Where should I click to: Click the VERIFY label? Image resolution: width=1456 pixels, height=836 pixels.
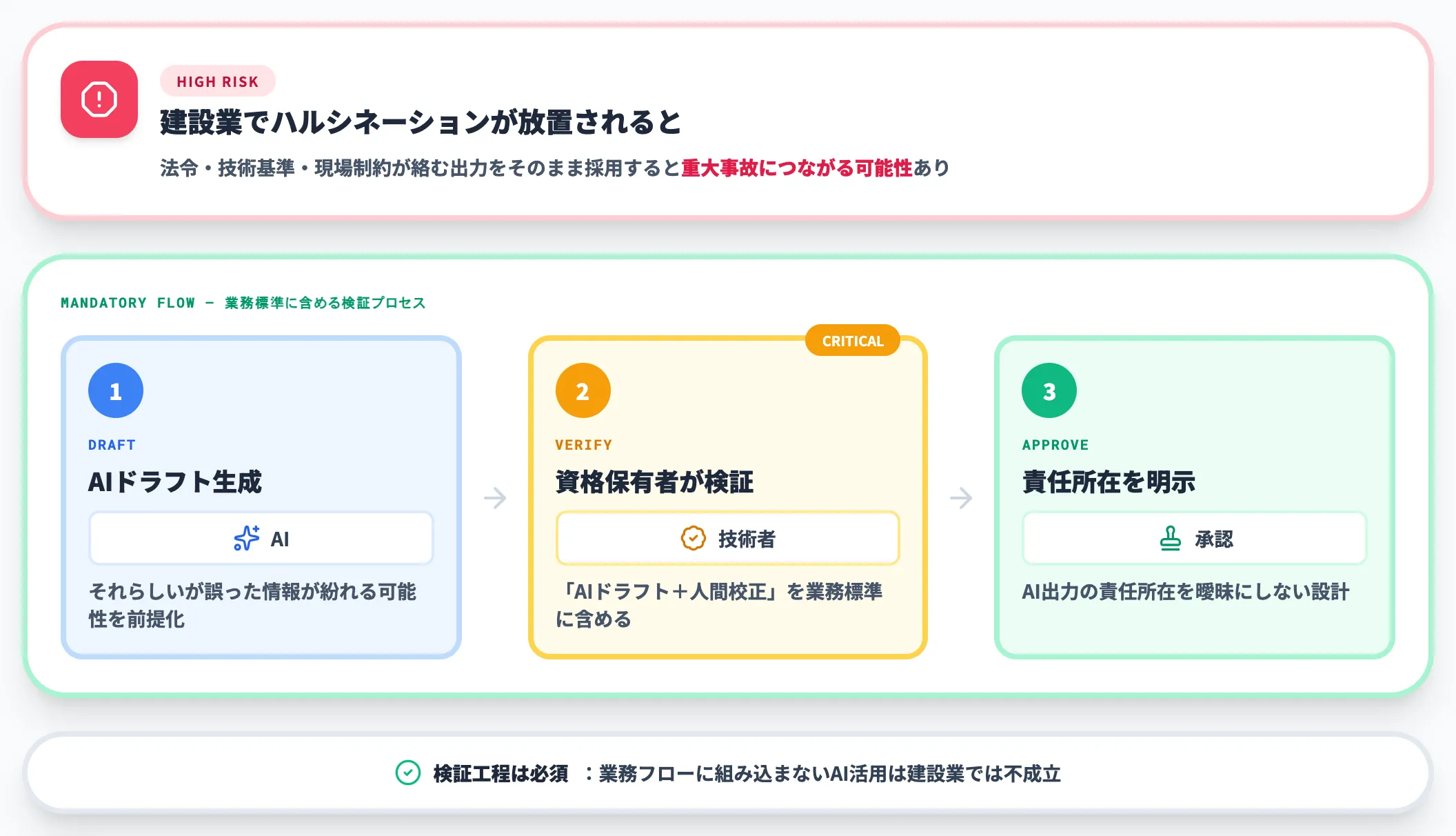point(584,445)
